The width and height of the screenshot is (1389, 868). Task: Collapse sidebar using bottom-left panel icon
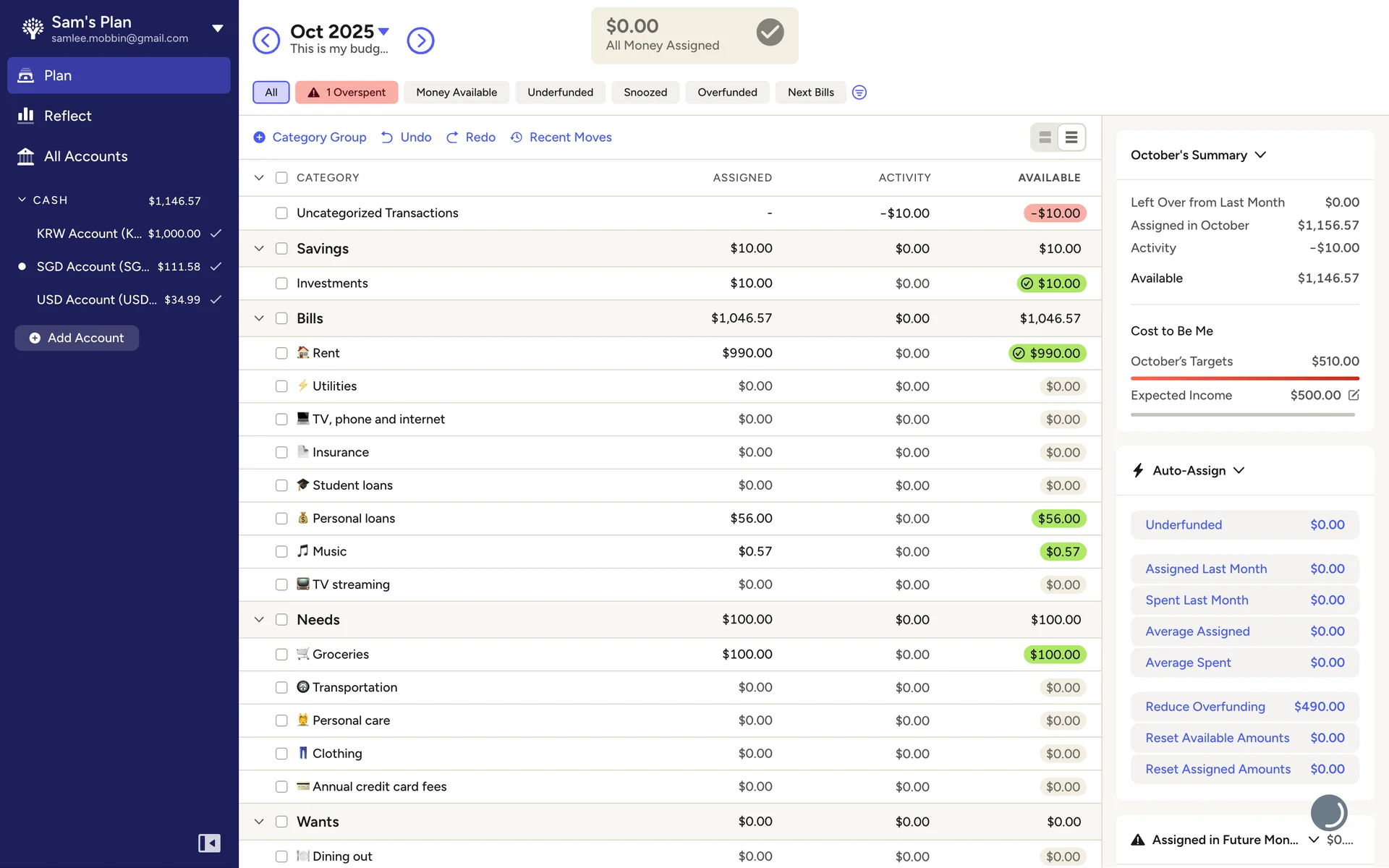(x=209, y=843)
